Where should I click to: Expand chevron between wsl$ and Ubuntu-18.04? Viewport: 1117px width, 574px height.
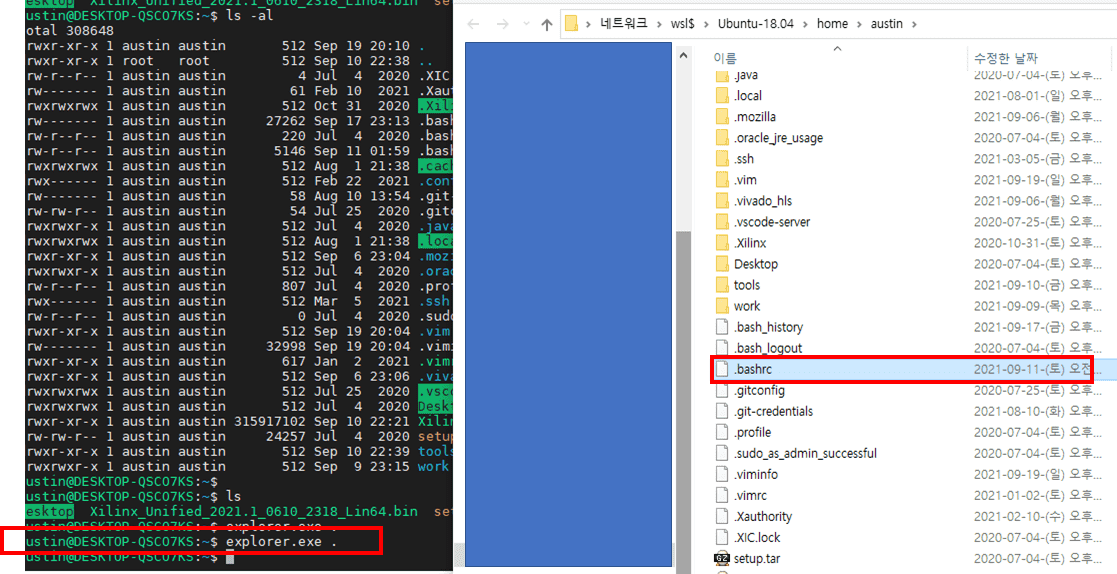coord(706,24)
